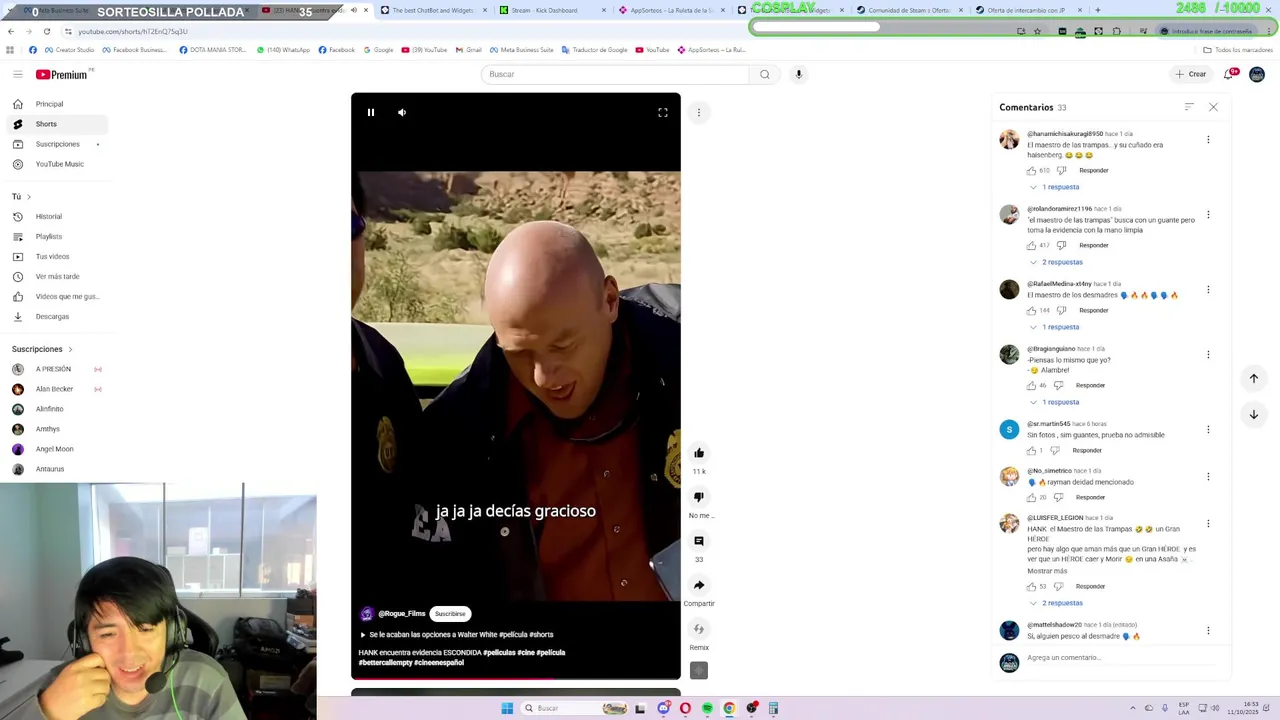Expand 1 respuesta under RafaelMedina comment

click(1055, 327)
